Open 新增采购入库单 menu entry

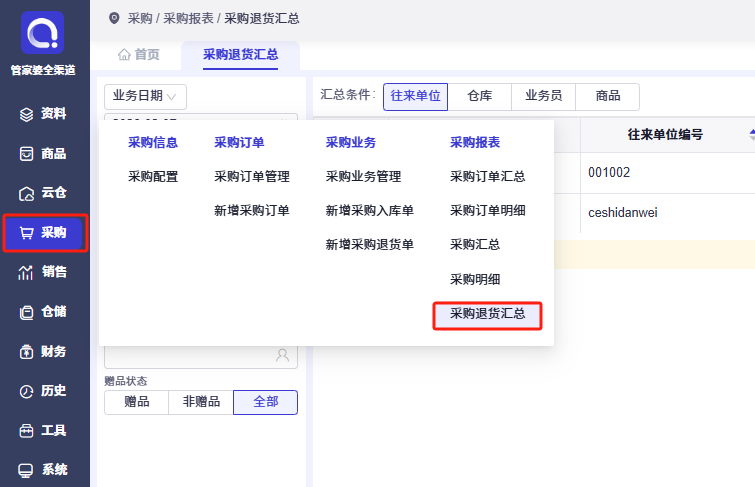tap(370, 211)
